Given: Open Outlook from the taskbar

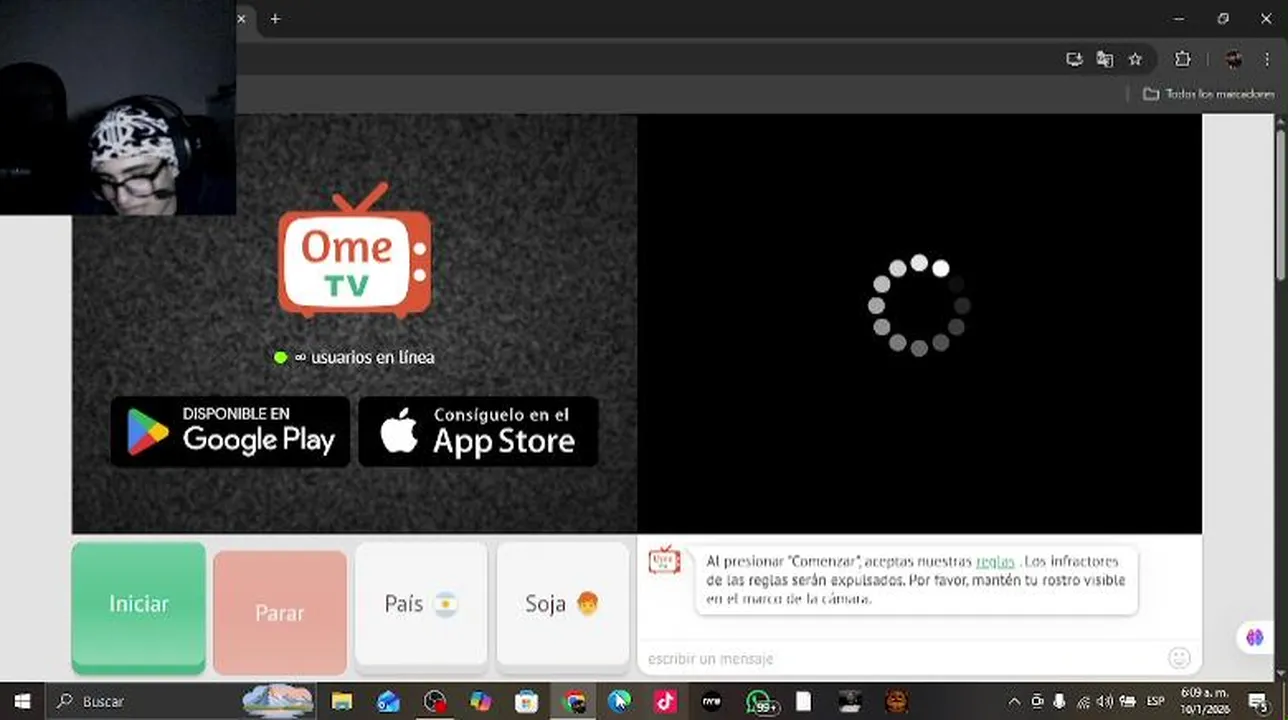Looking at the screenshot, I should (x=388, y=701).
